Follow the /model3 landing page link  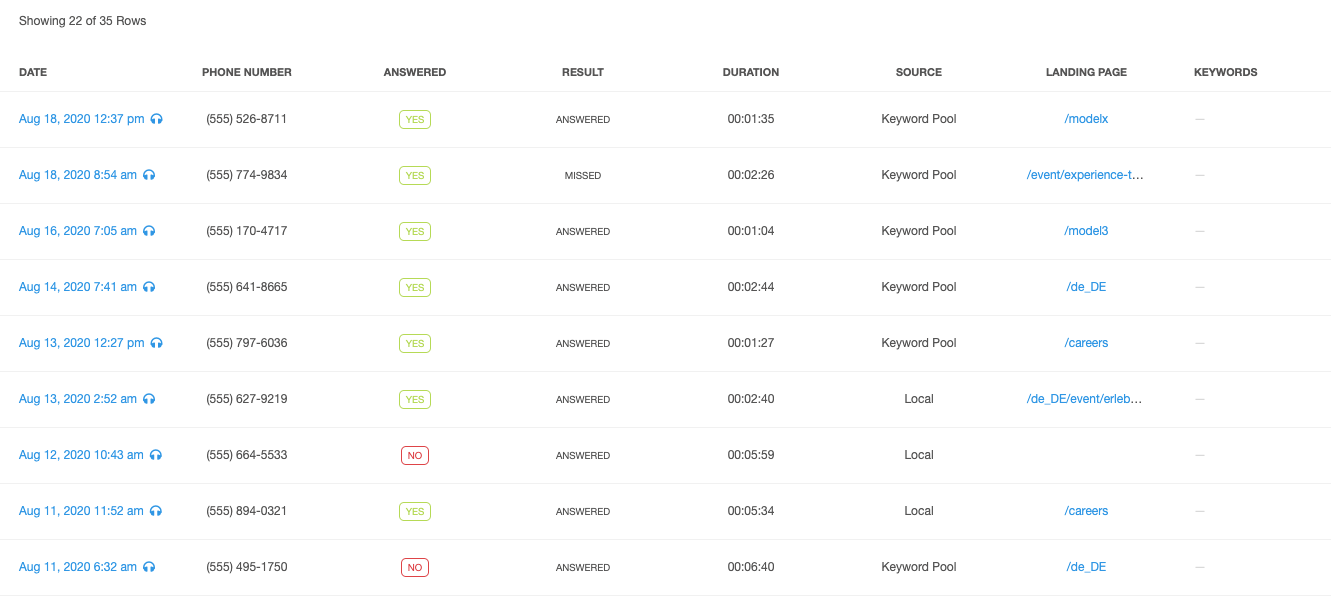tap(1086, 231)
